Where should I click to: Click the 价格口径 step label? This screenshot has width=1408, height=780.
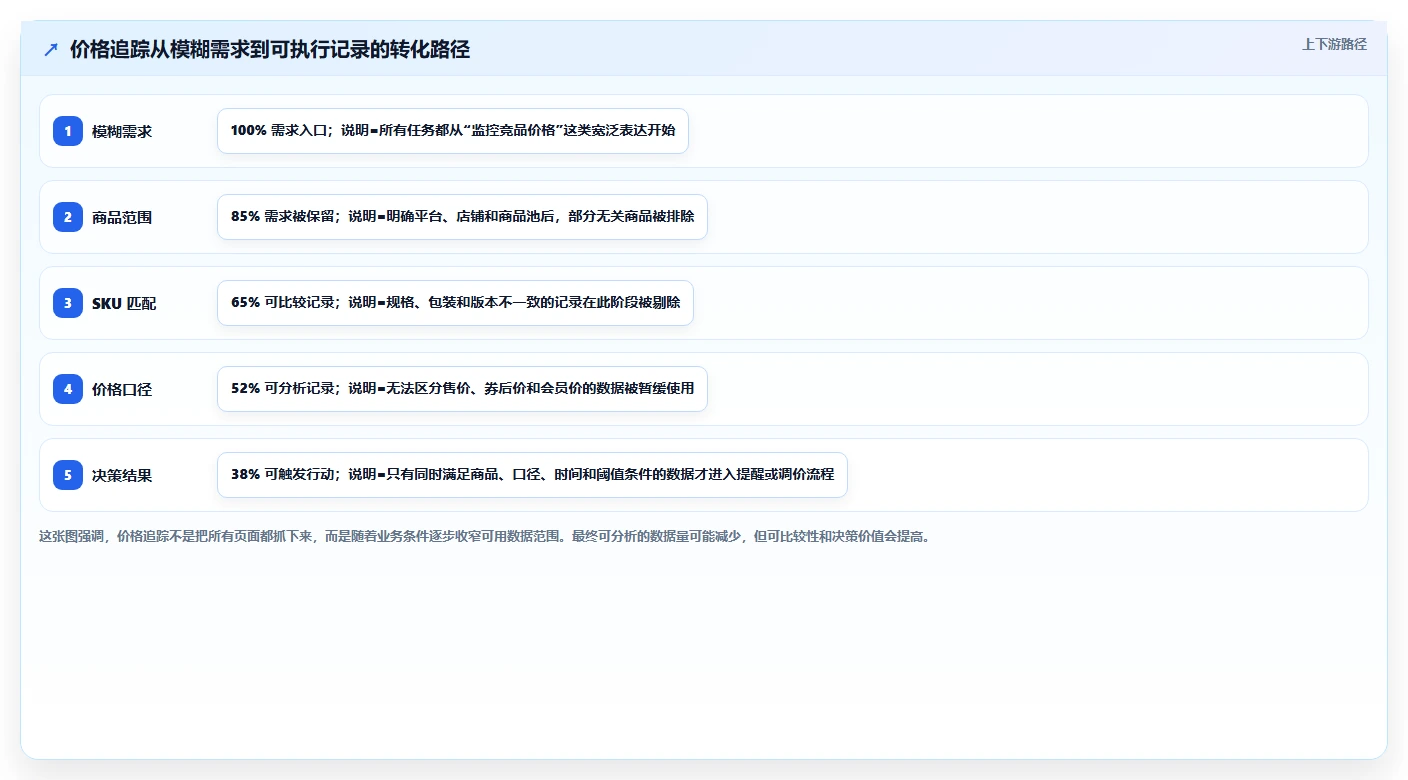(122, 389)
